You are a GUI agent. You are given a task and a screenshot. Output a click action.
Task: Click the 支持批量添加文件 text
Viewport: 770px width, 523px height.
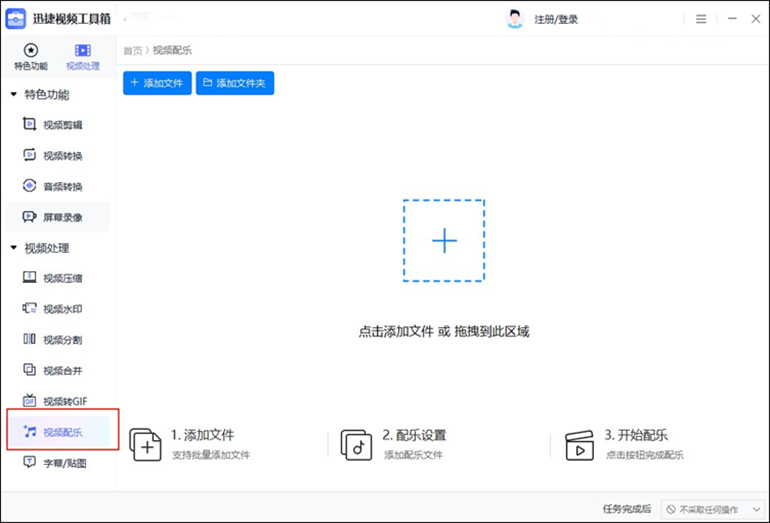pyautogui.click(x=211, y=455)
